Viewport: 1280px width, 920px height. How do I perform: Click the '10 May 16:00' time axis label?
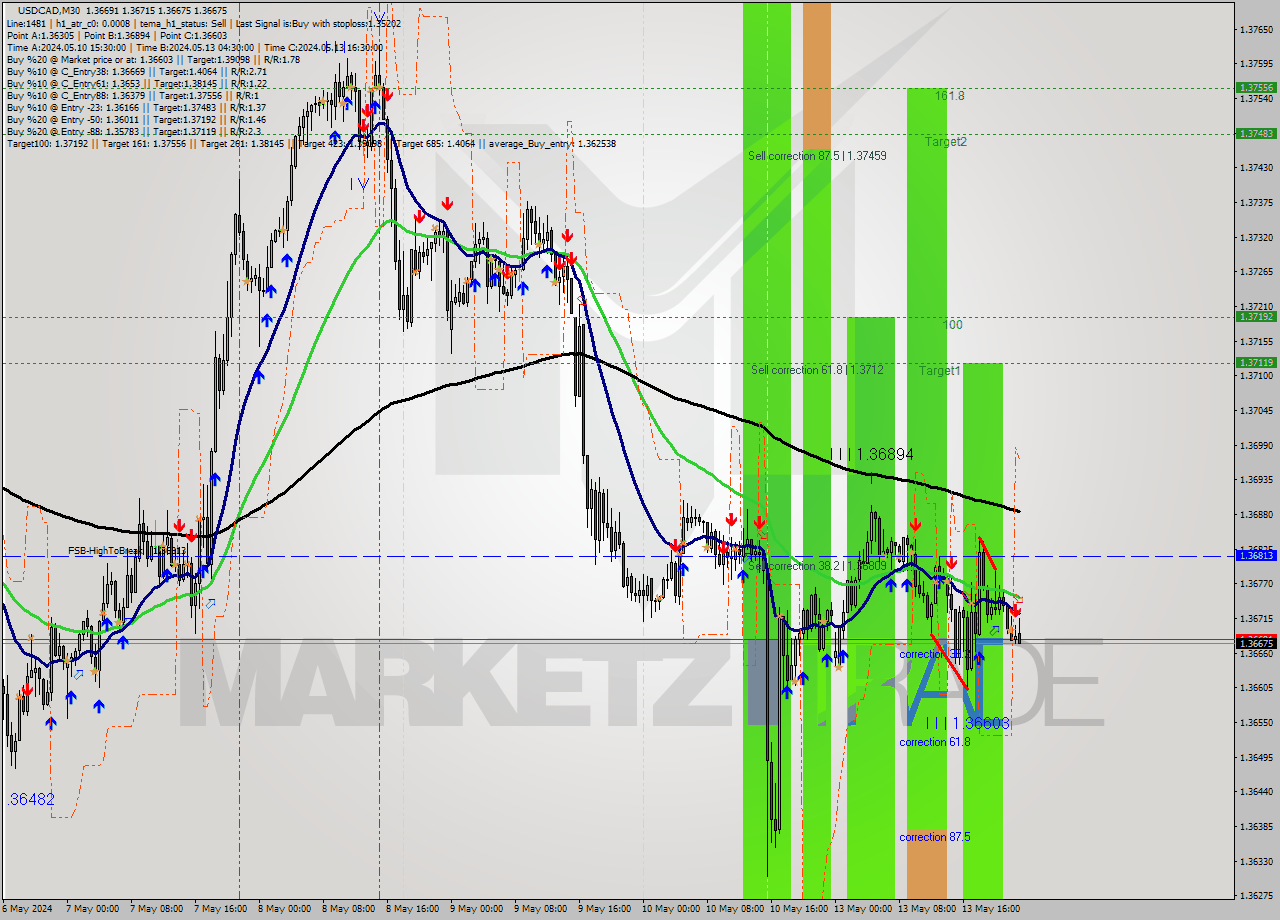point(798,909)
